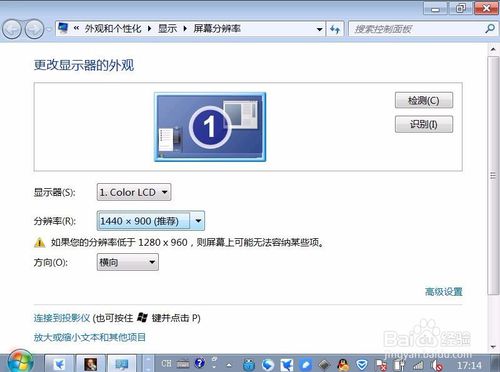Open the 方向 横向 orientation dropdown

point(128,262)
